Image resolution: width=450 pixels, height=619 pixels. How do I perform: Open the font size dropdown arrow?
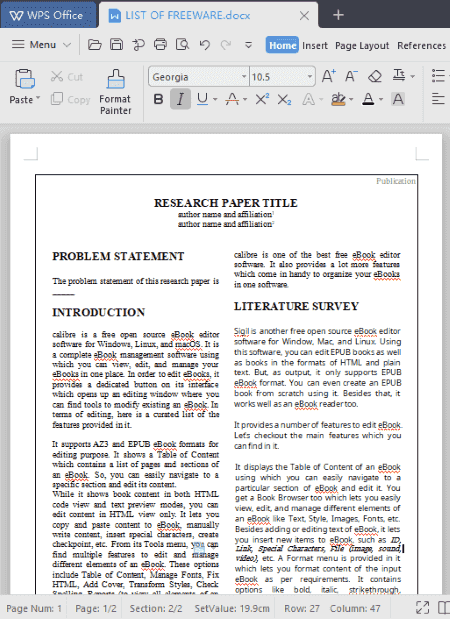click(310, 77)
